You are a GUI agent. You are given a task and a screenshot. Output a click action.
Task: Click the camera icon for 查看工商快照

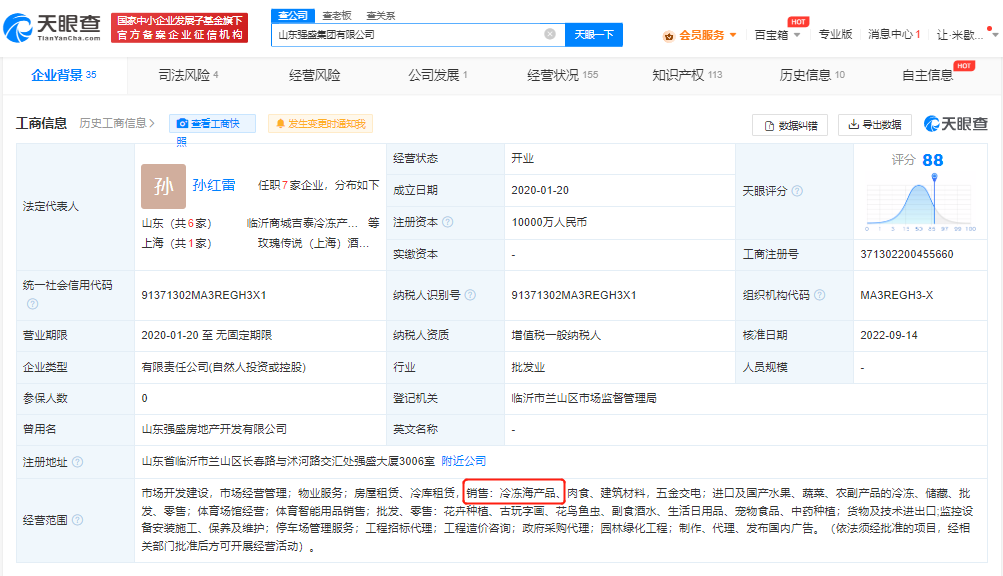pos(182,123)
